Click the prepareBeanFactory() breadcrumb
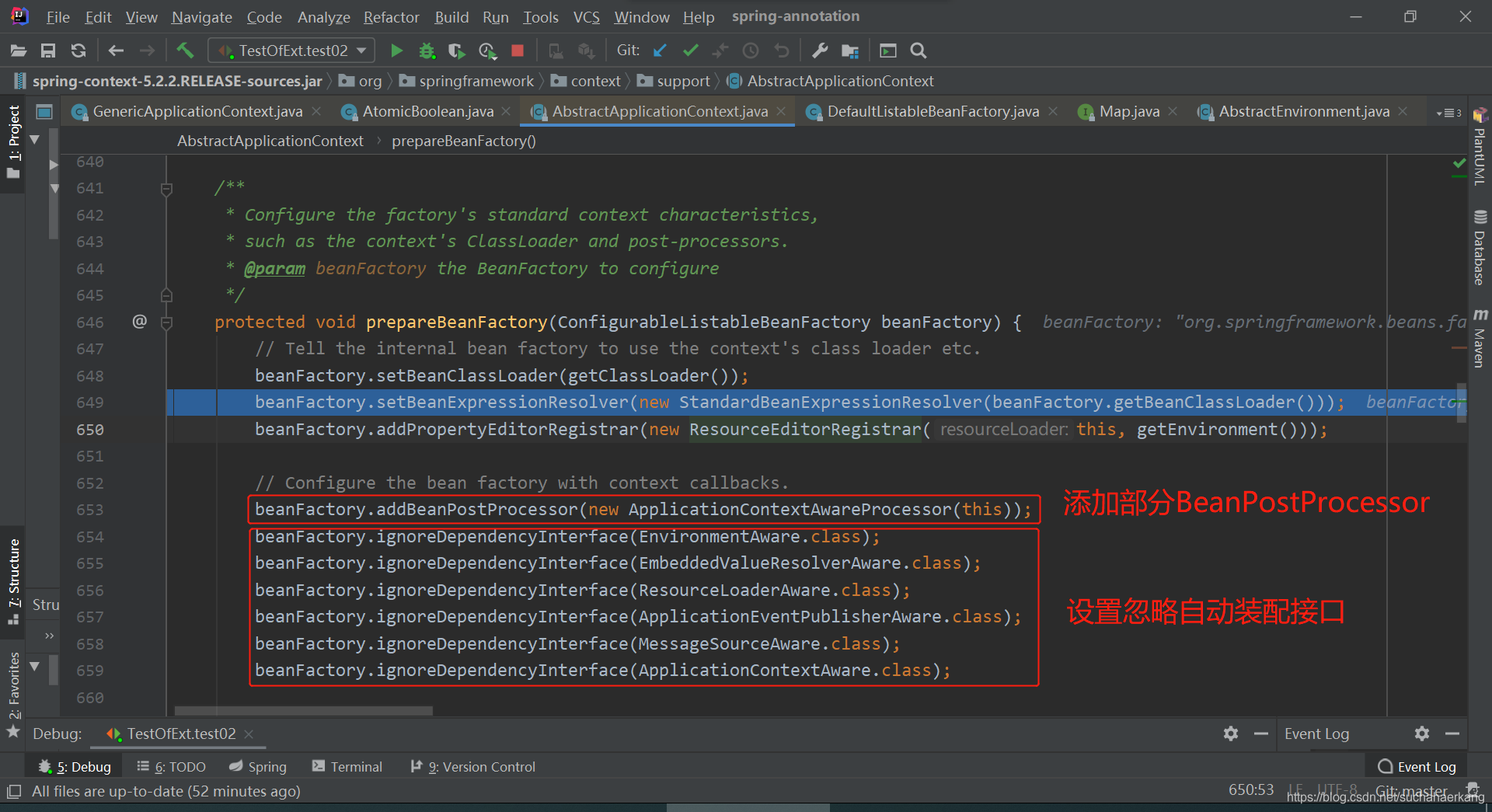Image resolution: width=1492 pixels, height=812 pixels. (463, 141)
